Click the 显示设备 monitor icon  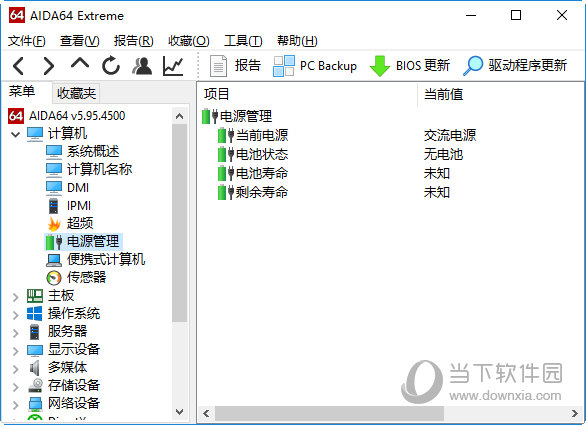pyautogui.click(x=35, y=350)
